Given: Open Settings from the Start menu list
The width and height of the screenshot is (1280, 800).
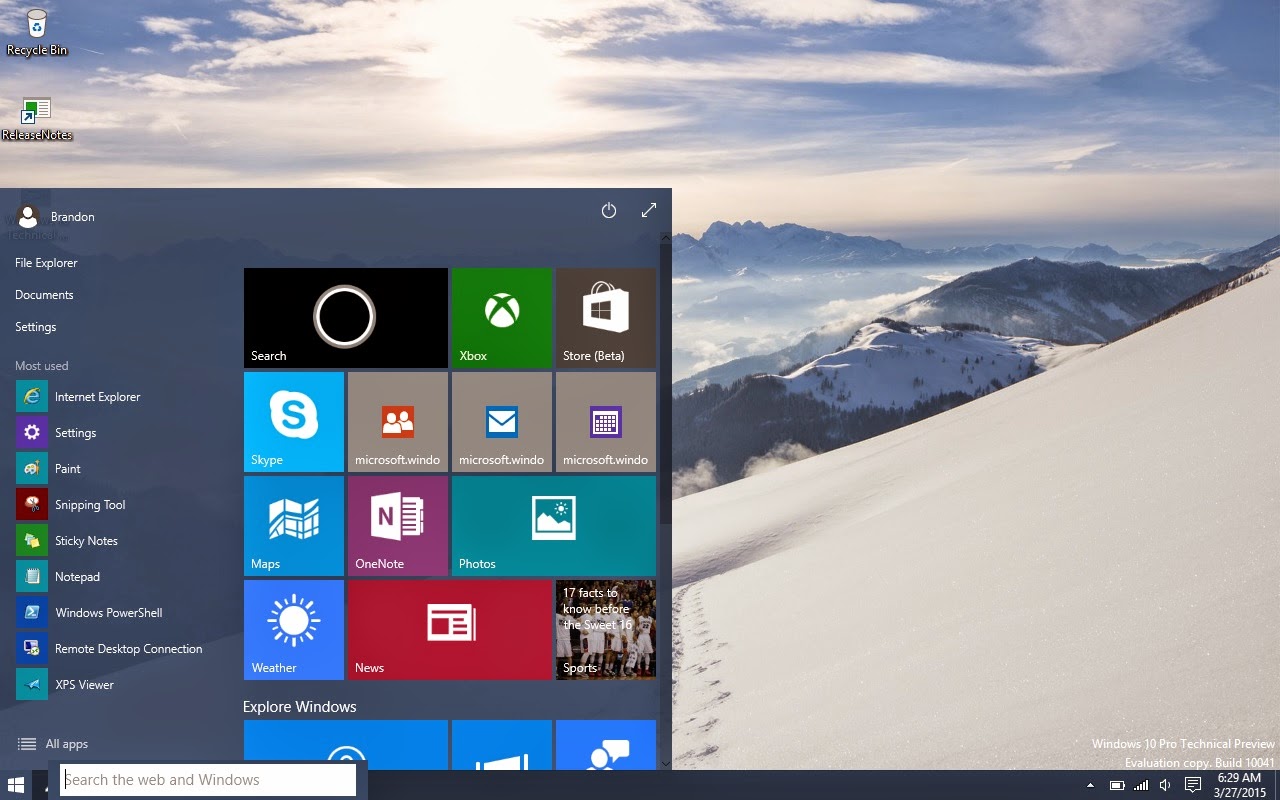Looking at the screenshot, I should [x=35, y=326].
